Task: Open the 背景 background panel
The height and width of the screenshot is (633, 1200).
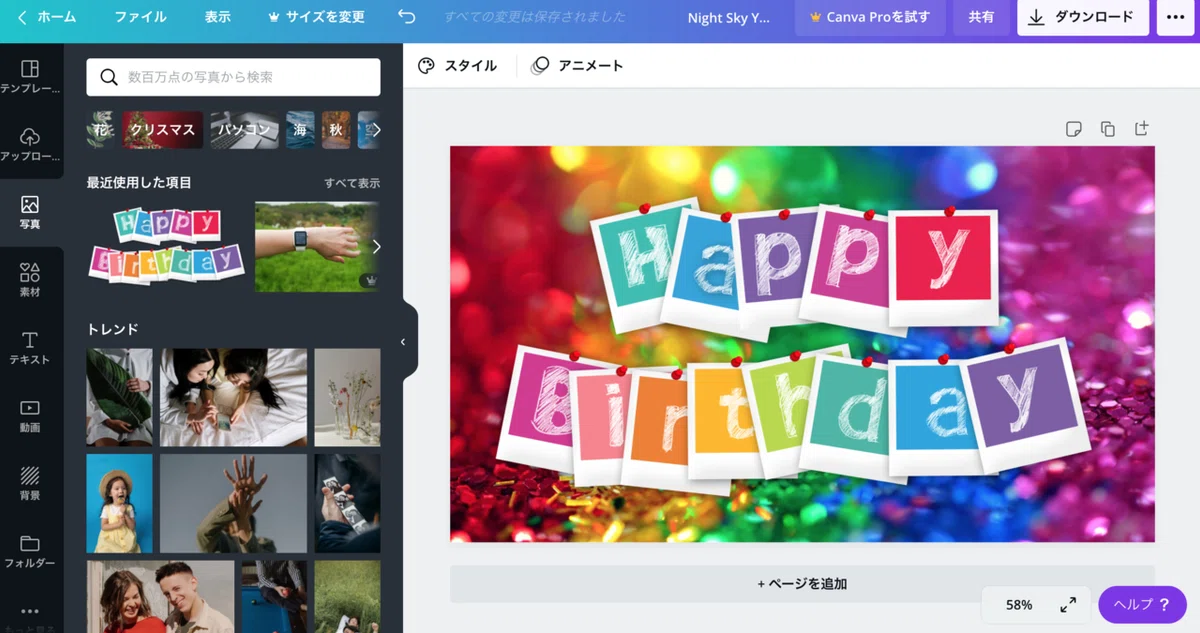Action: (x=30, y=484)
